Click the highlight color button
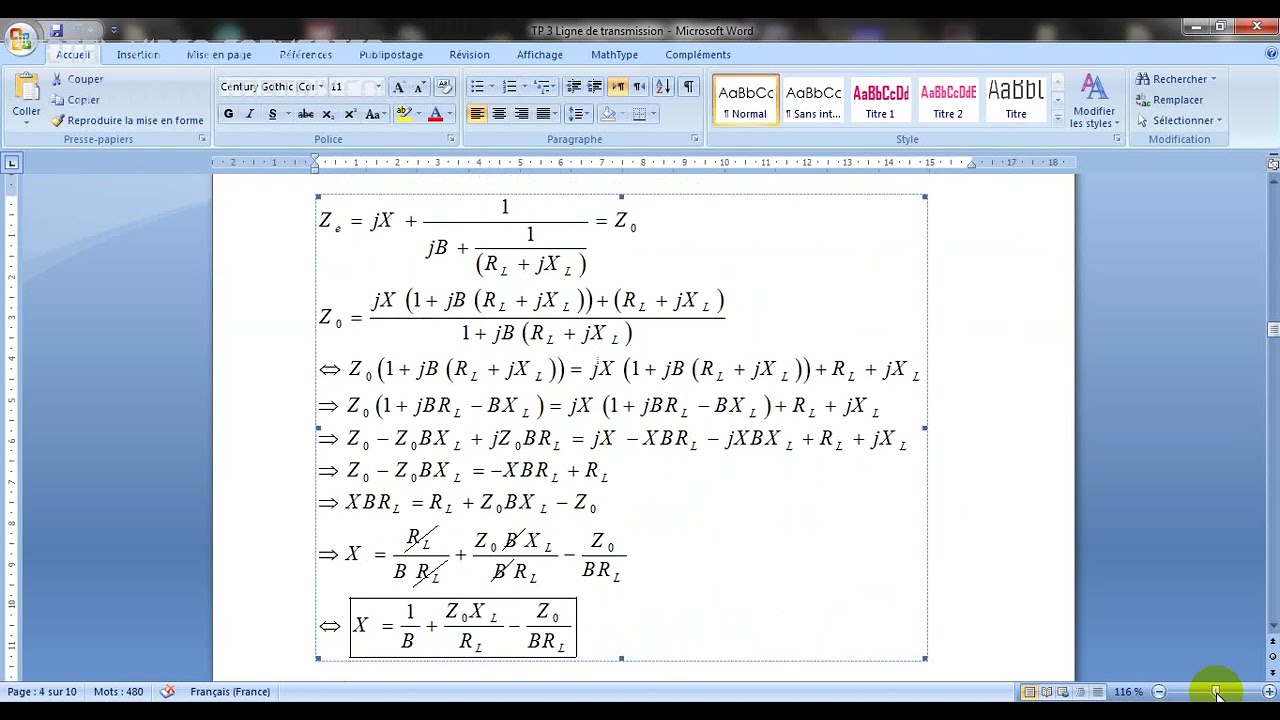The height and width of the screenshot is (720, 1280). pos(404,114)
